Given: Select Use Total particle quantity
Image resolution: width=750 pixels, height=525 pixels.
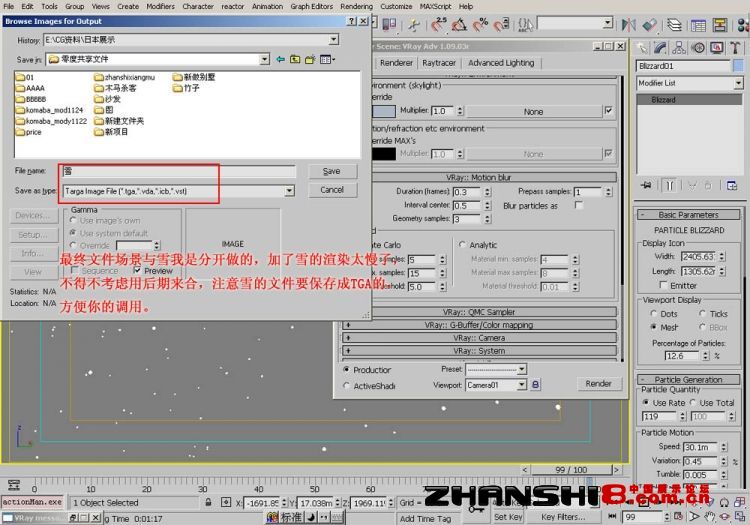Looking at the screenshot, I should [693, 402].
